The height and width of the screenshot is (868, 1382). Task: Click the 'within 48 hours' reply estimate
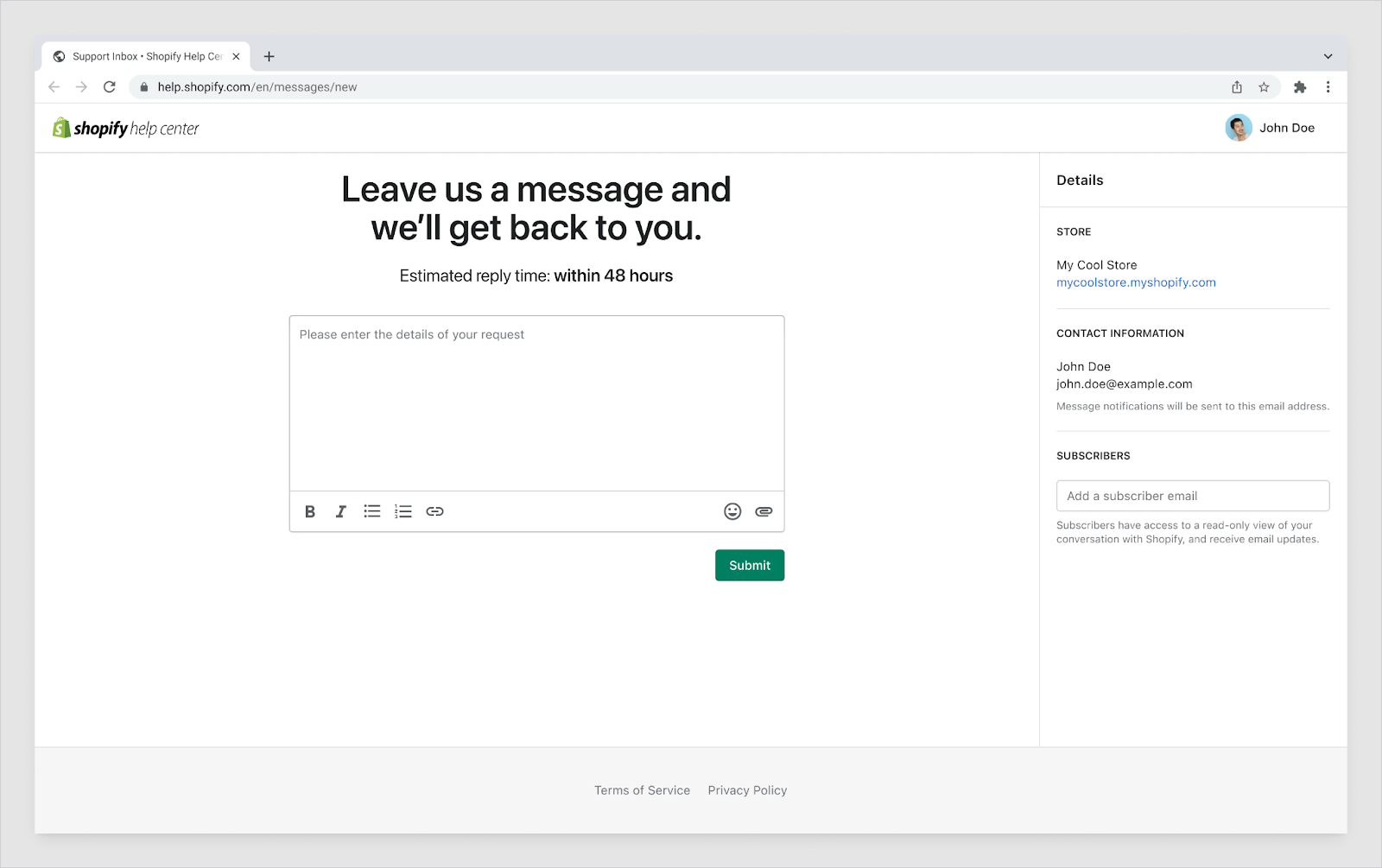(613, 276)
